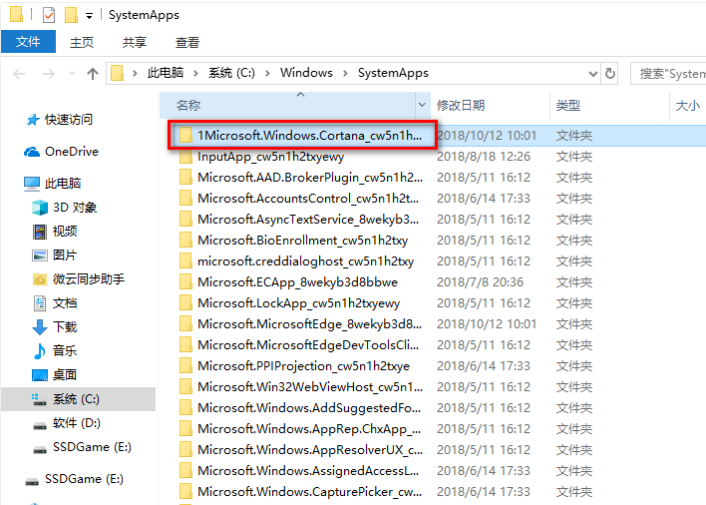Select Microsoft.MicrosoftEdgeDevToolsCli folder
This screenshot has width=706, height=505.
(x=299, y=345)
